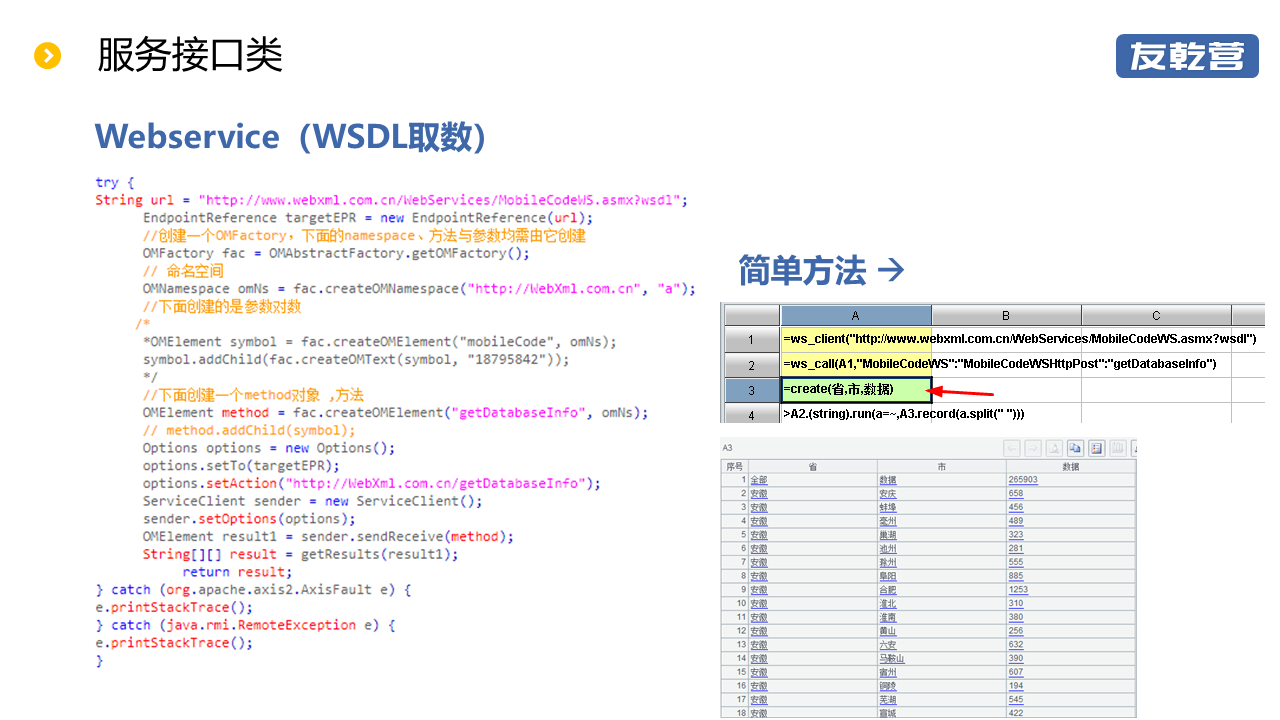This screenshot has width=1280, height=720.
Task: Open the 安庆 city link
Action: (x=888, y=494)
